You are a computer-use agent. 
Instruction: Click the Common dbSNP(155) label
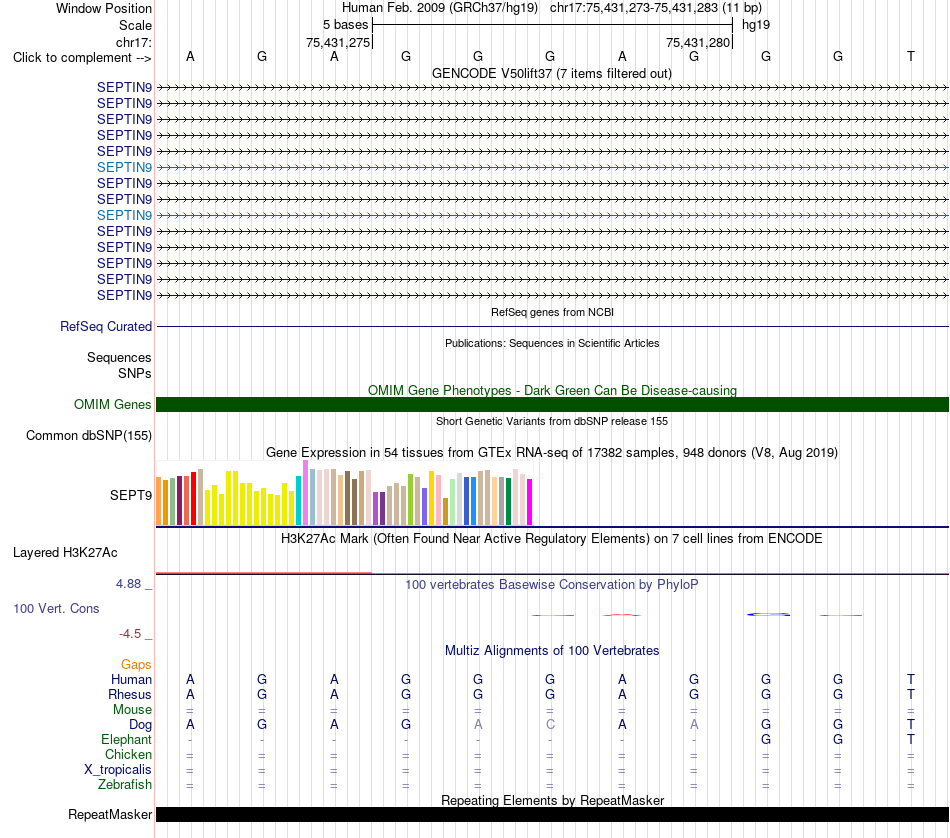88,436
